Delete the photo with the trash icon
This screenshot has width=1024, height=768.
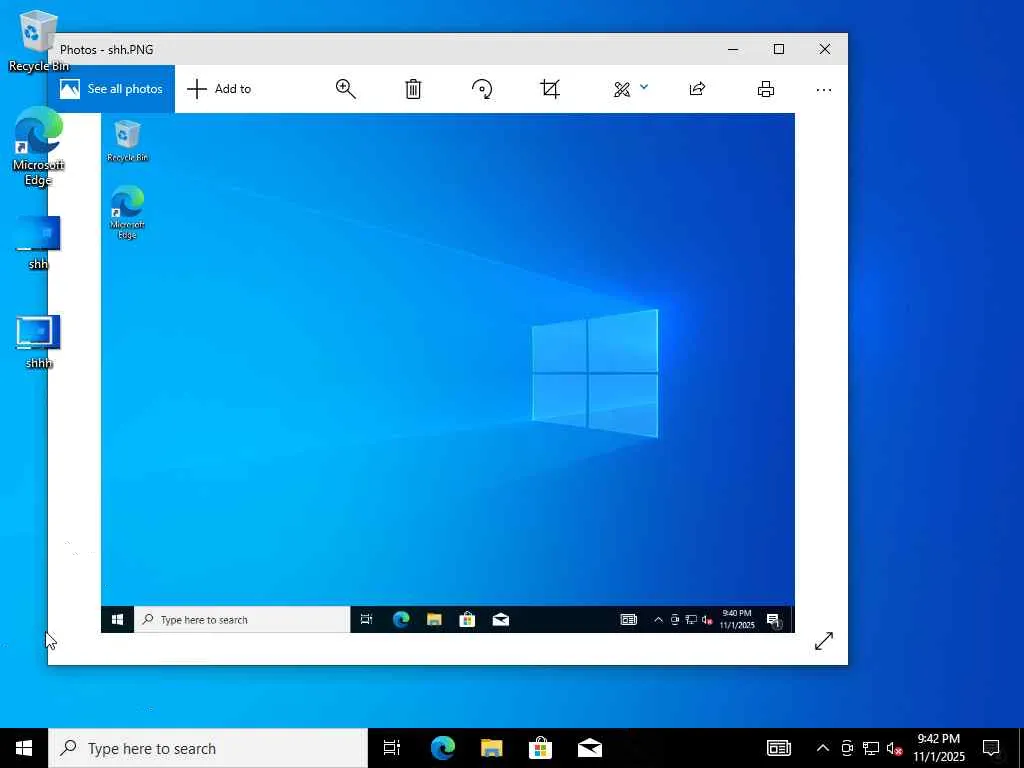413,89
